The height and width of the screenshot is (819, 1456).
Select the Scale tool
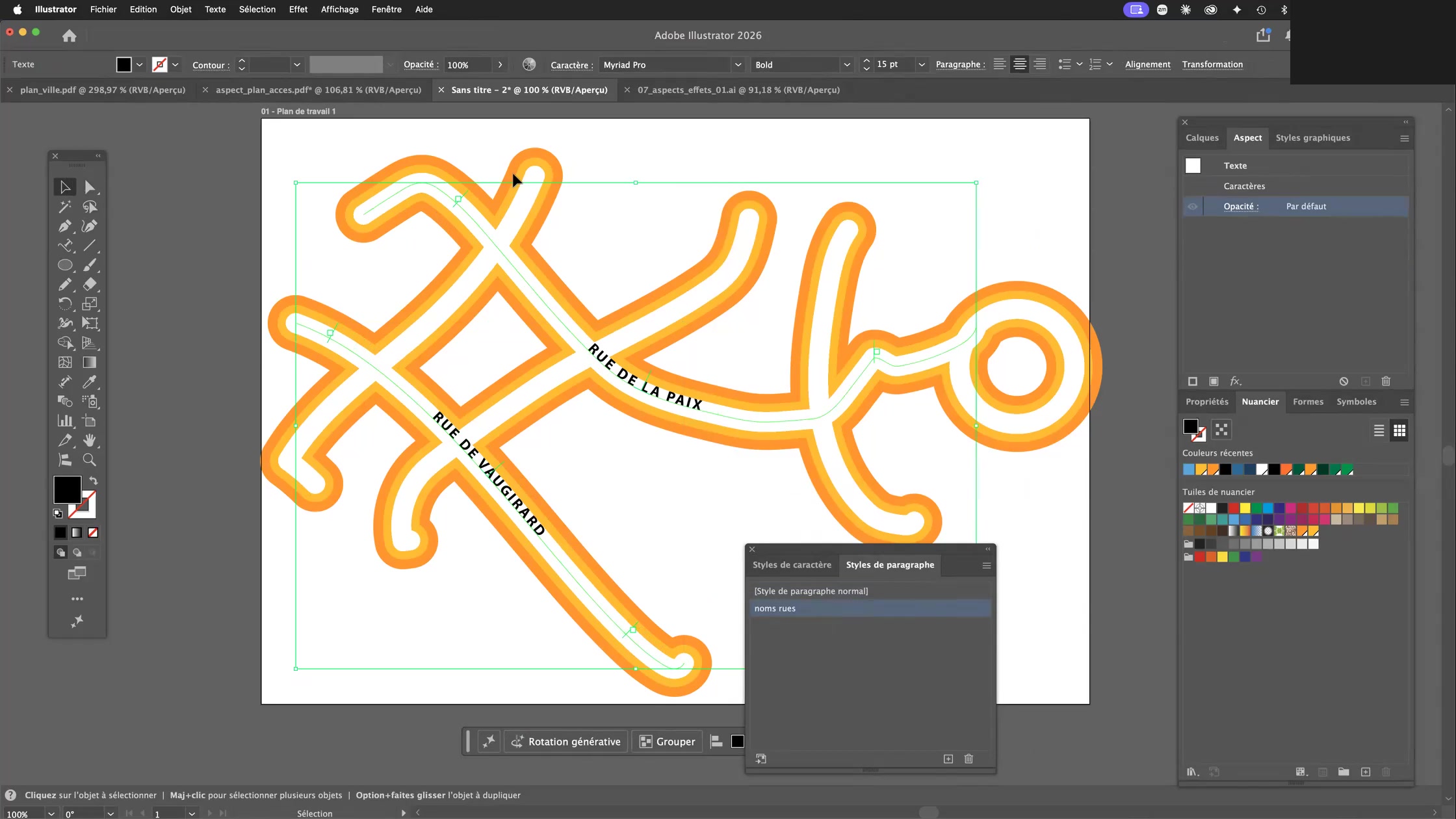pos(90,304)
